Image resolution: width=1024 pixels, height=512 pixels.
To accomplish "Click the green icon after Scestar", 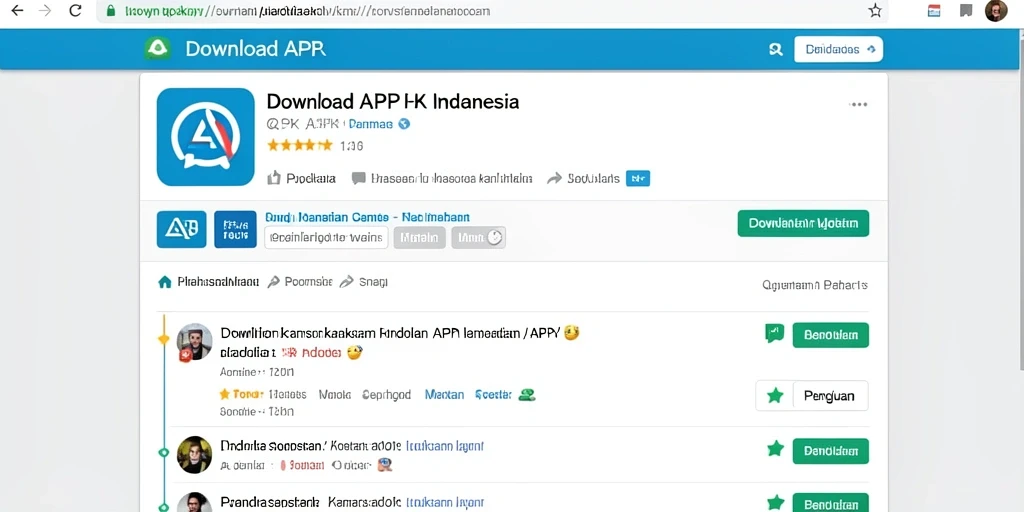I will (x=526, y=394).
